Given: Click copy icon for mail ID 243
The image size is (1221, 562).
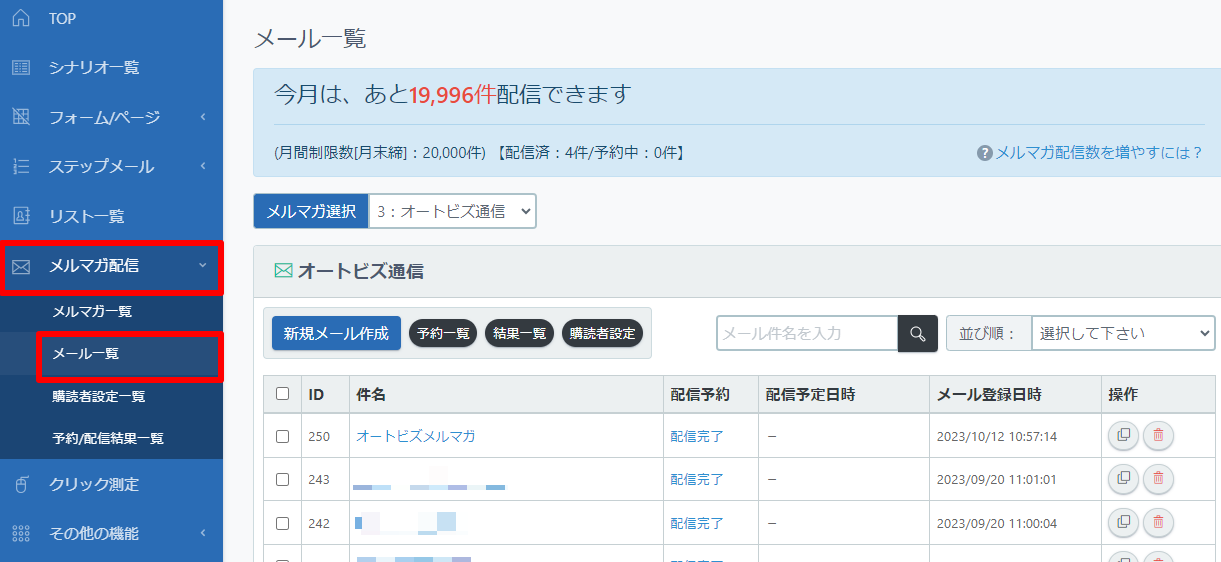Looking at the screenshot, I should coord(1123,479).
